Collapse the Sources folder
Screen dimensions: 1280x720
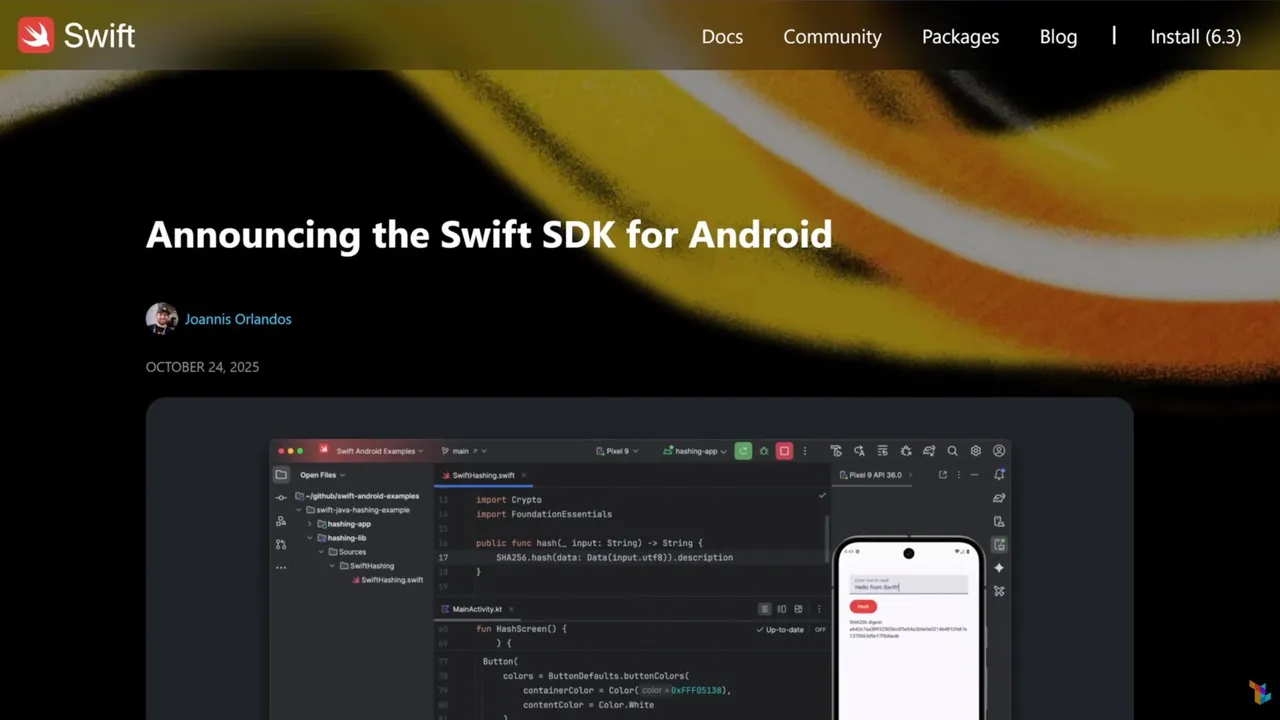321,552
